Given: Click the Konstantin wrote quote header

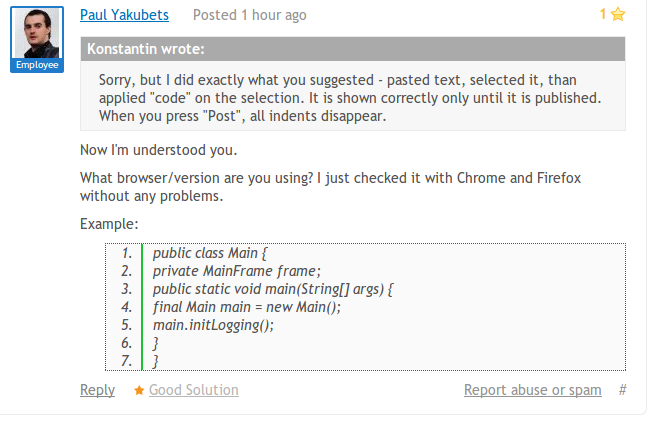Looking at the screenshot, I should coord(145,48).
